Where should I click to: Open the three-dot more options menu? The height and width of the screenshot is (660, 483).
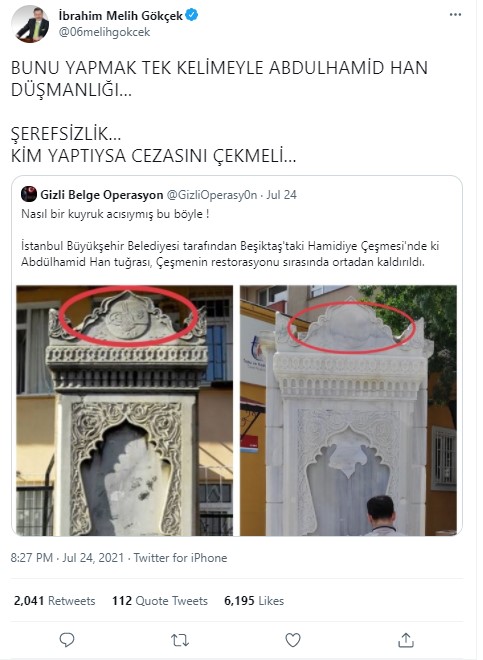pos(455,15)
